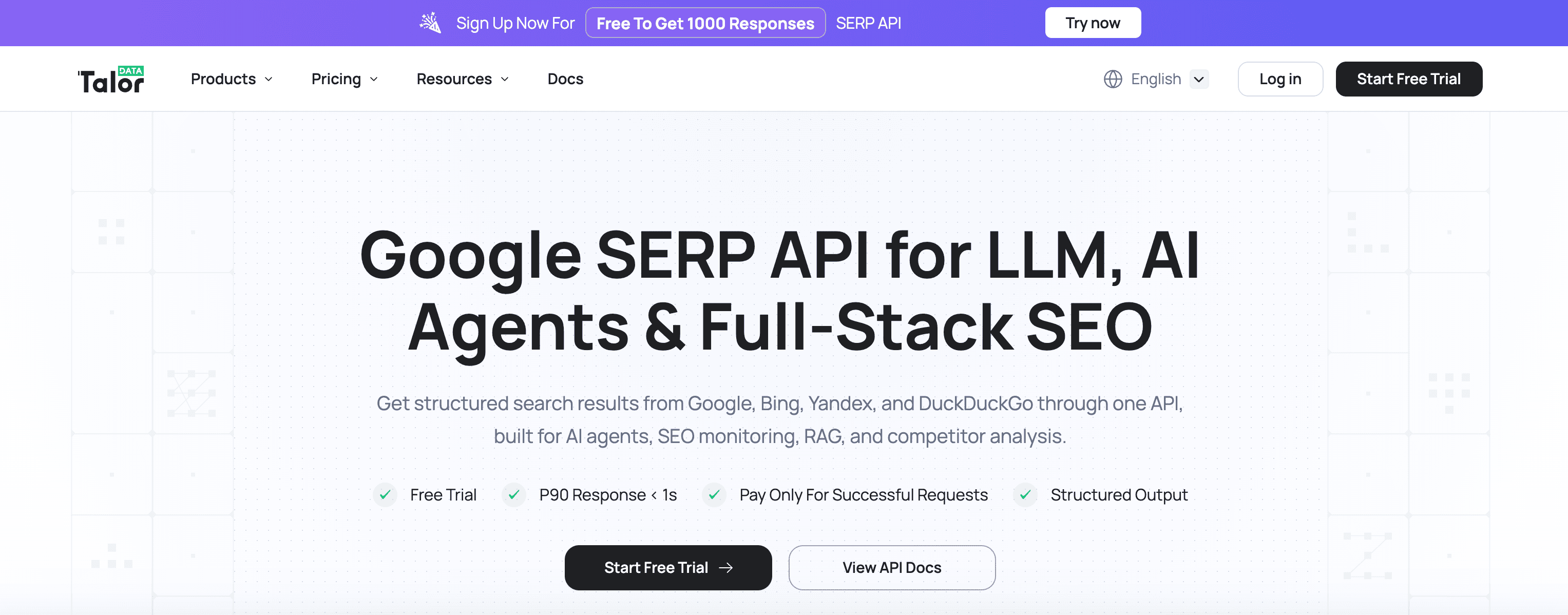
Task: Click the Log in button
Action: tap(1280, 79)
